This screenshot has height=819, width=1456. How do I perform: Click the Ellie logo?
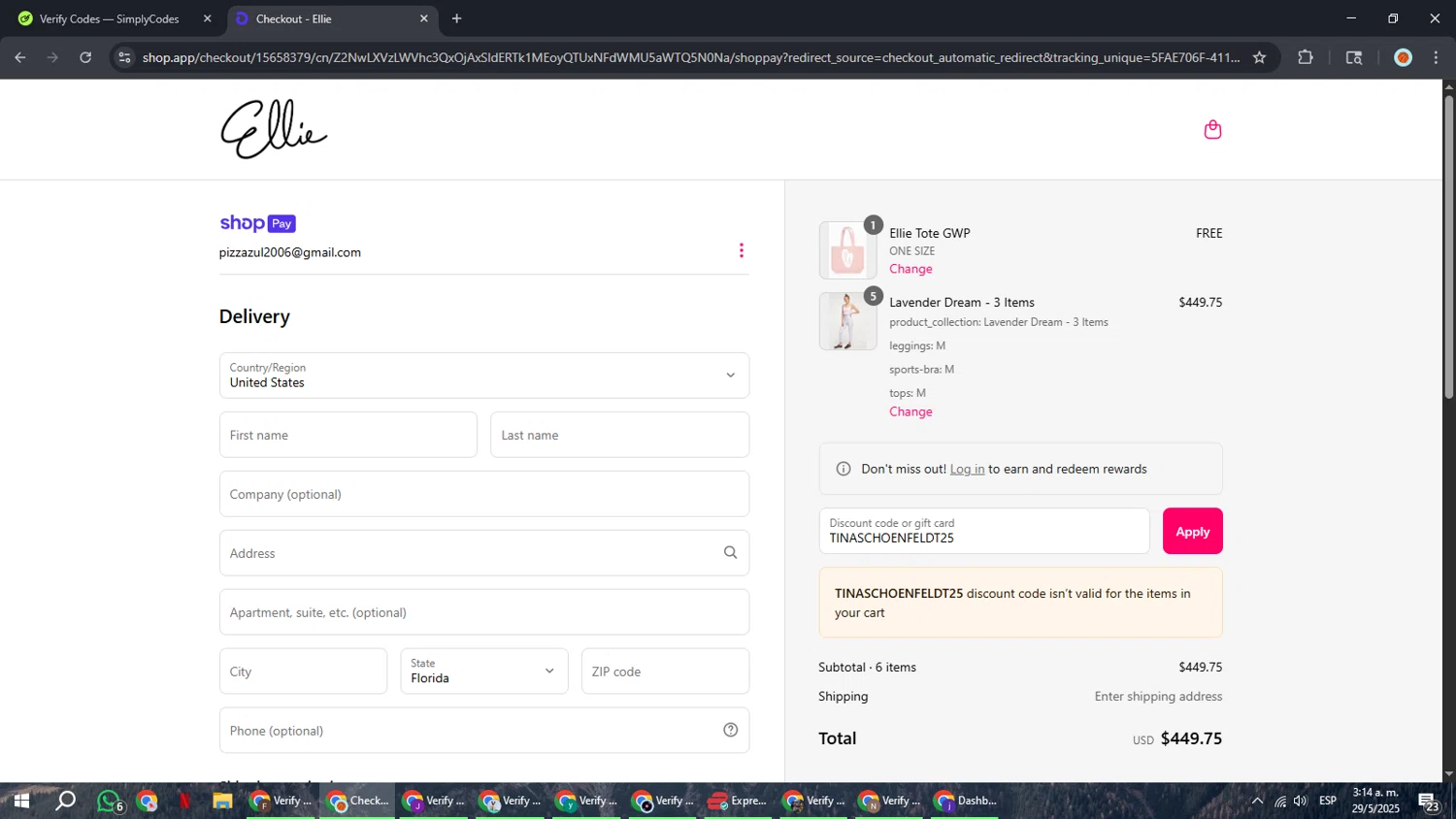(x=274, y=129)
